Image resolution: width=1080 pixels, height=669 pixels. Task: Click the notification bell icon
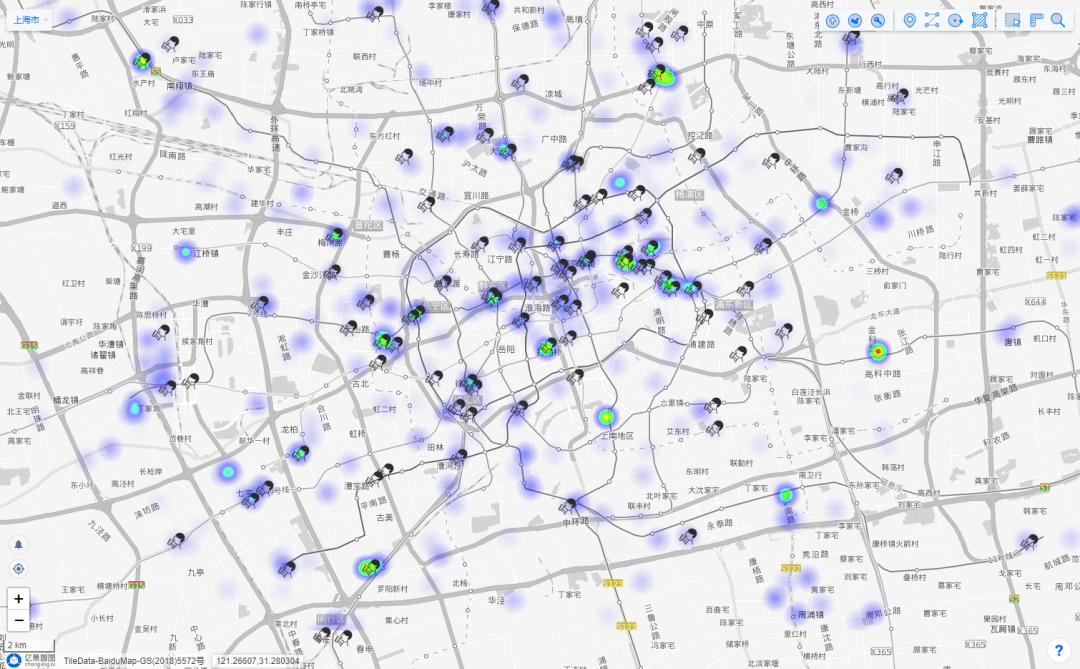coord(18,544)
